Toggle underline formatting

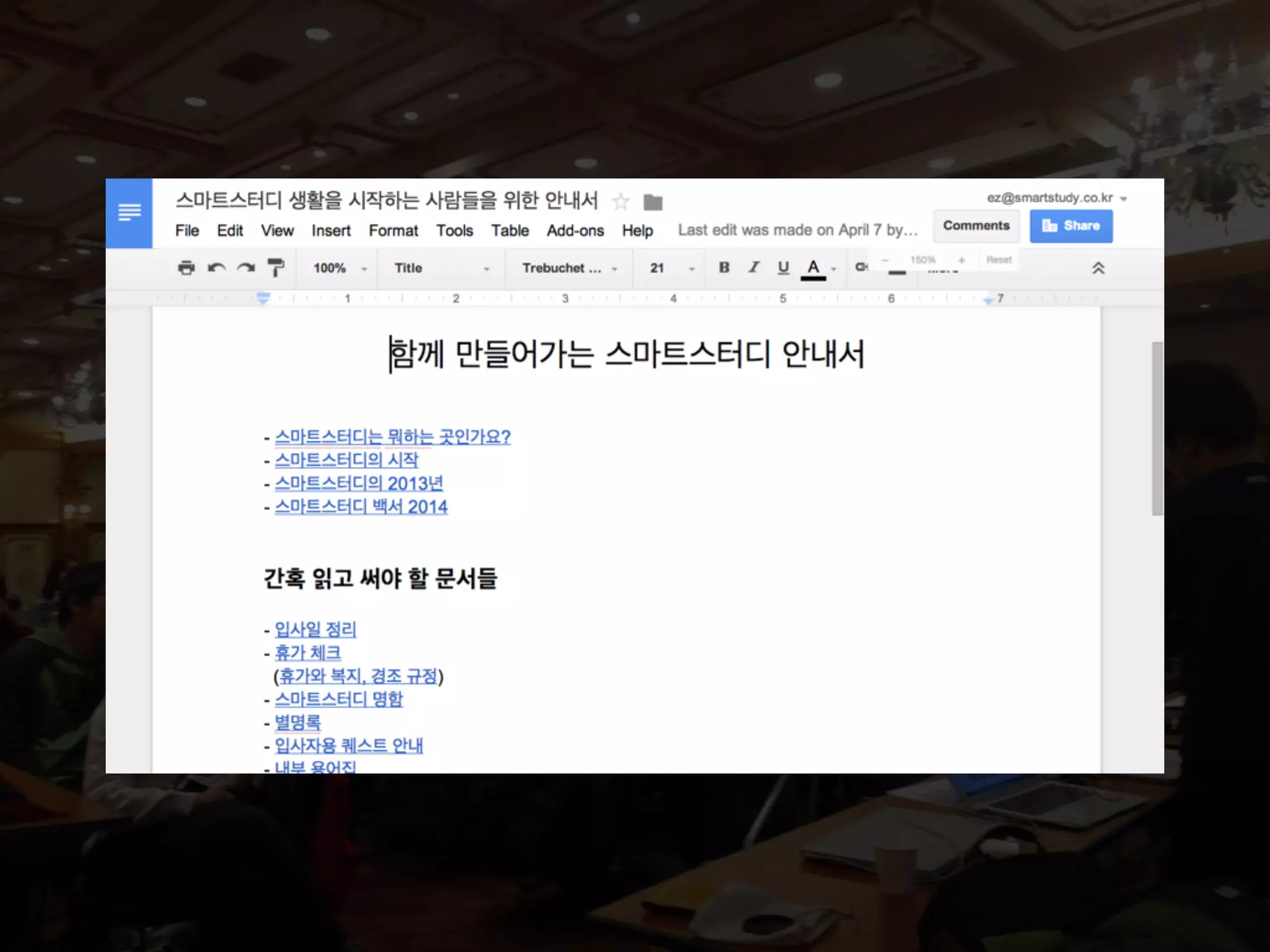pos(783,267)
